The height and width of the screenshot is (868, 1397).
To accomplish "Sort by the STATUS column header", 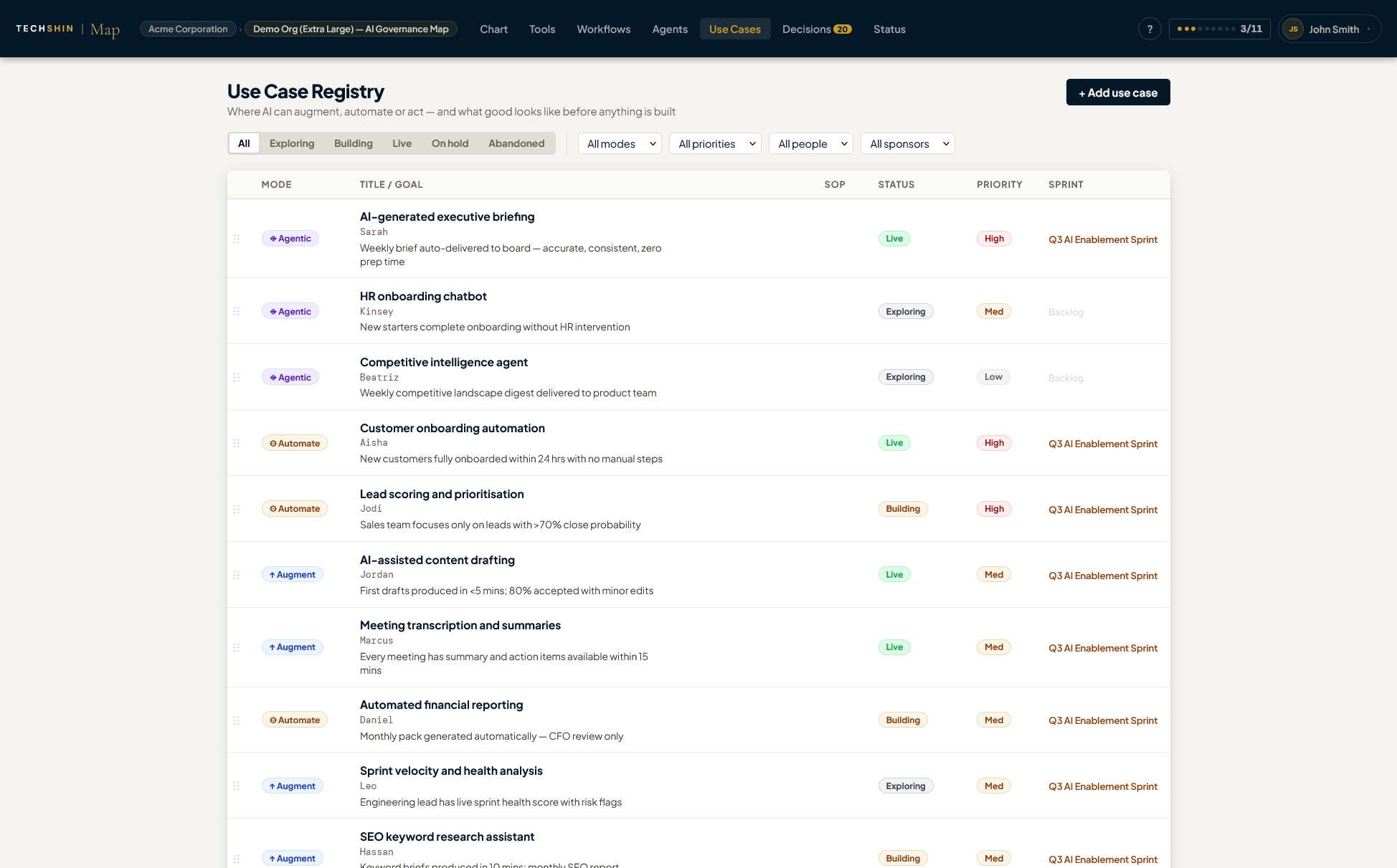I will pos(896,184).
